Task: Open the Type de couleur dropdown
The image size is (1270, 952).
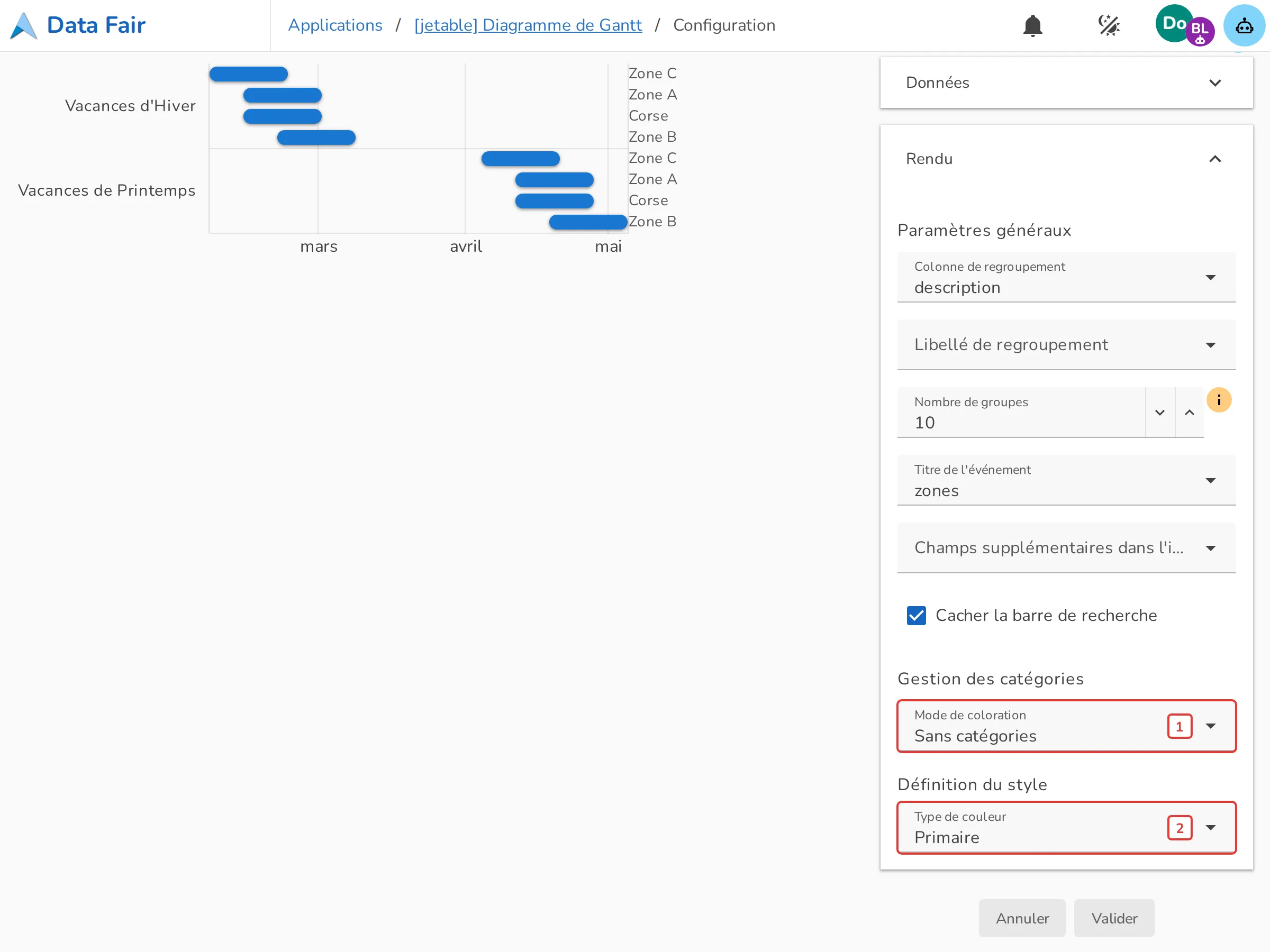Action: [x=1066, y=828]
